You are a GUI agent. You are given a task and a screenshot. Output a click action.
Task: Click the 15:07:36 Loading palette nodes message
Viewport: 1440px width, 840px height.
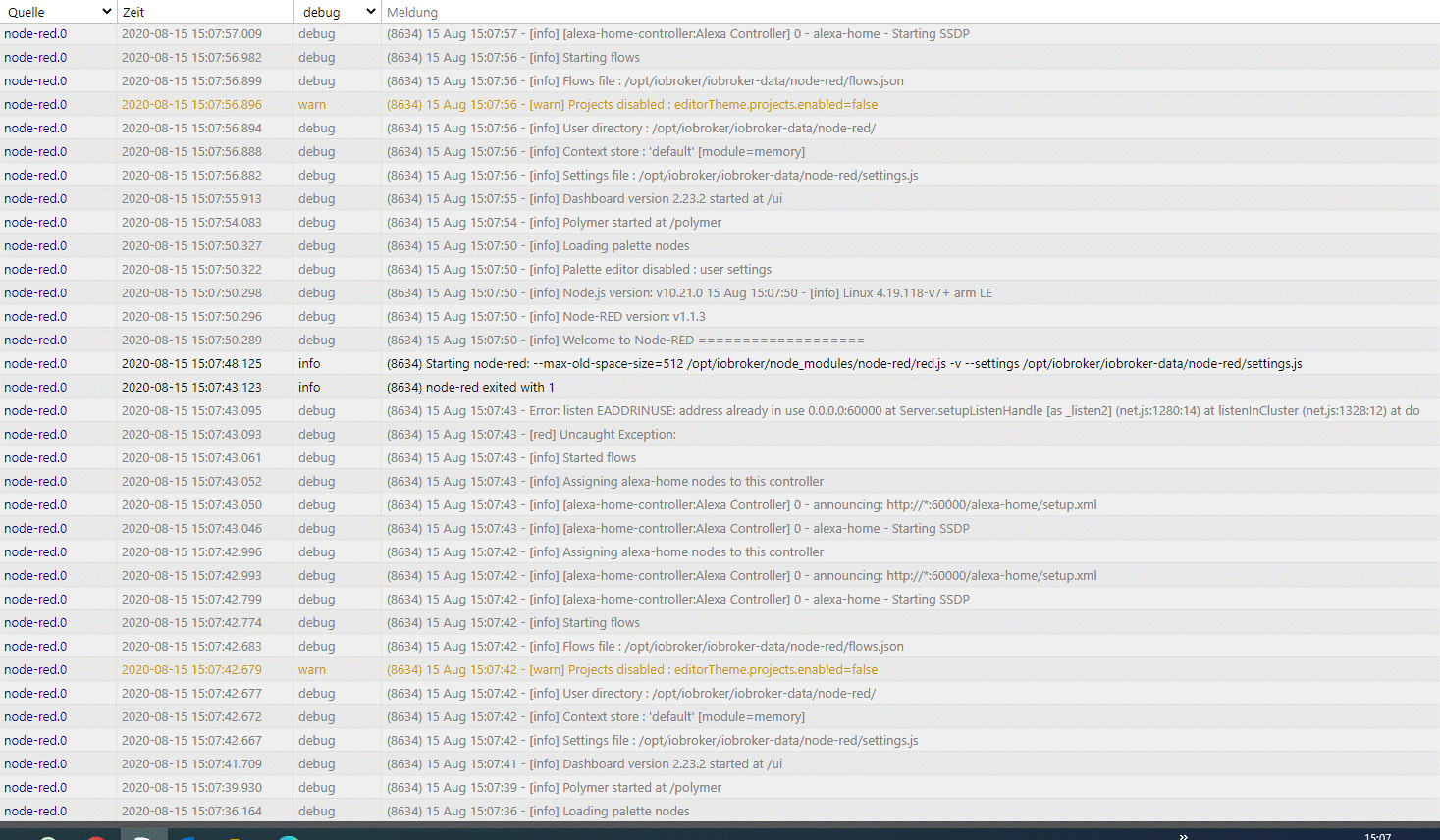coord(538,812)
